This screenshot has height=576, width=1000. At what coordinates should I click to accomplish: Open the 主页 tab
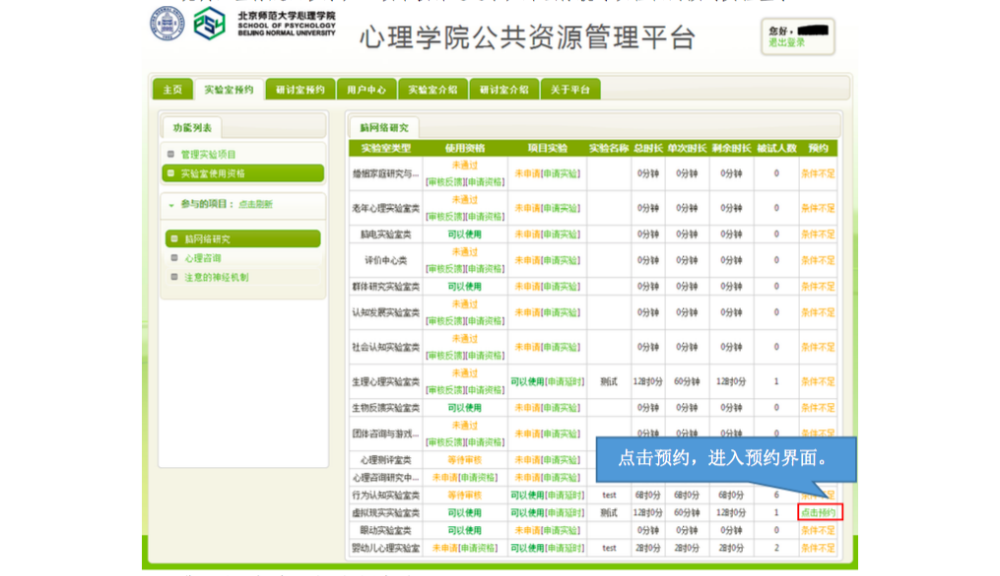click(172, 89)
